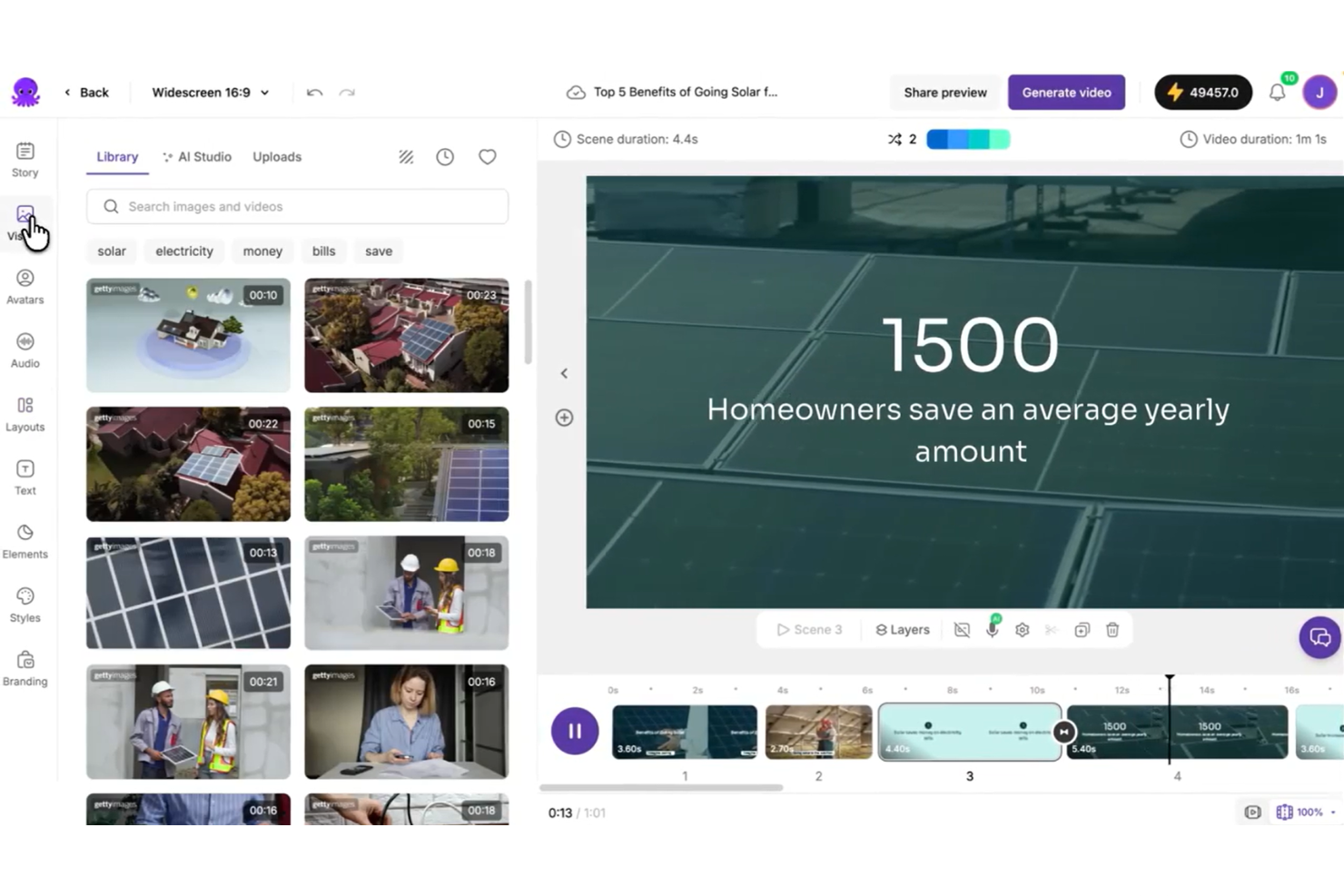1344x896 pixels.
Task: Play Scene 3 button in toolbar
Action: (x=809, y=630)
